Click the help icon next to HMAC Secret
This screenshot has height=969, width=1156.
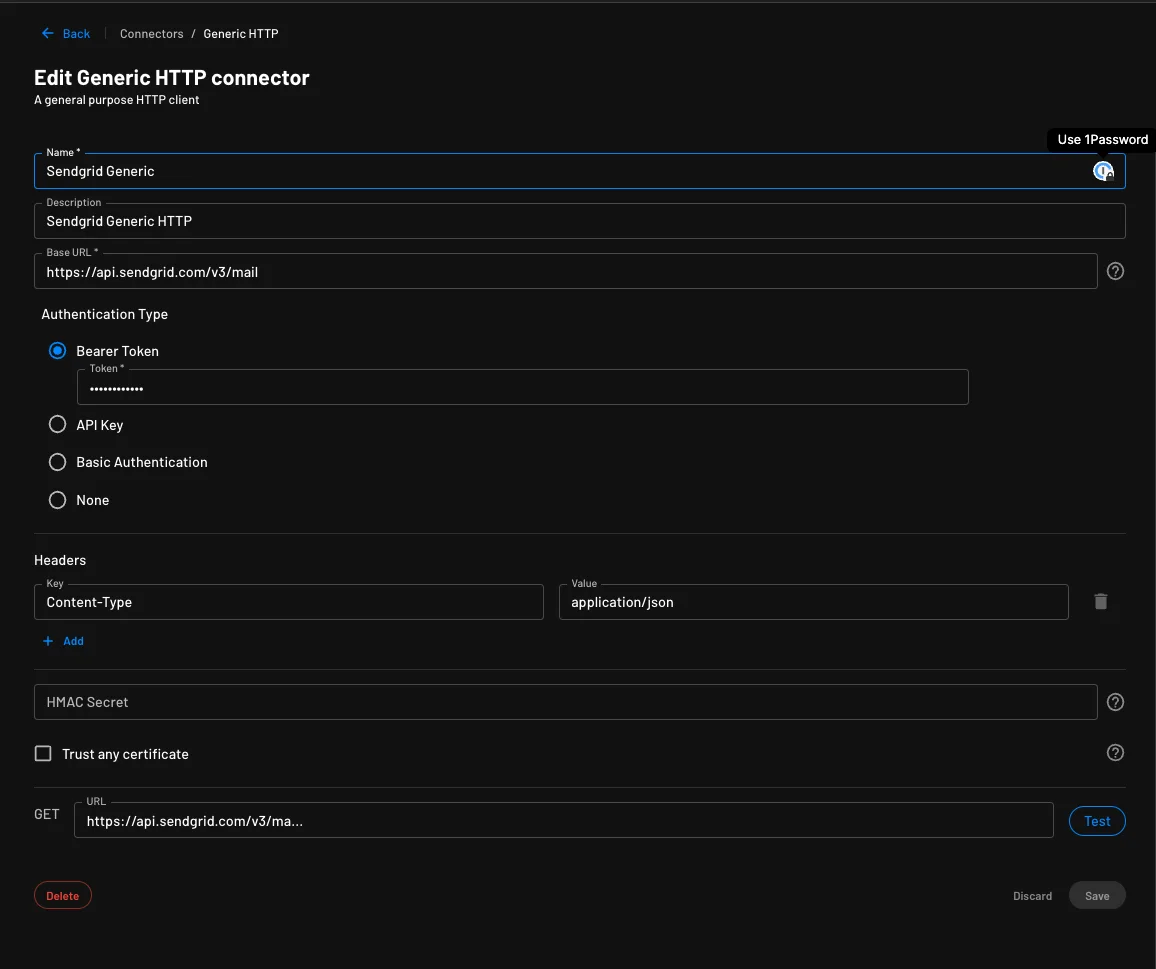tap(1115, 702)
